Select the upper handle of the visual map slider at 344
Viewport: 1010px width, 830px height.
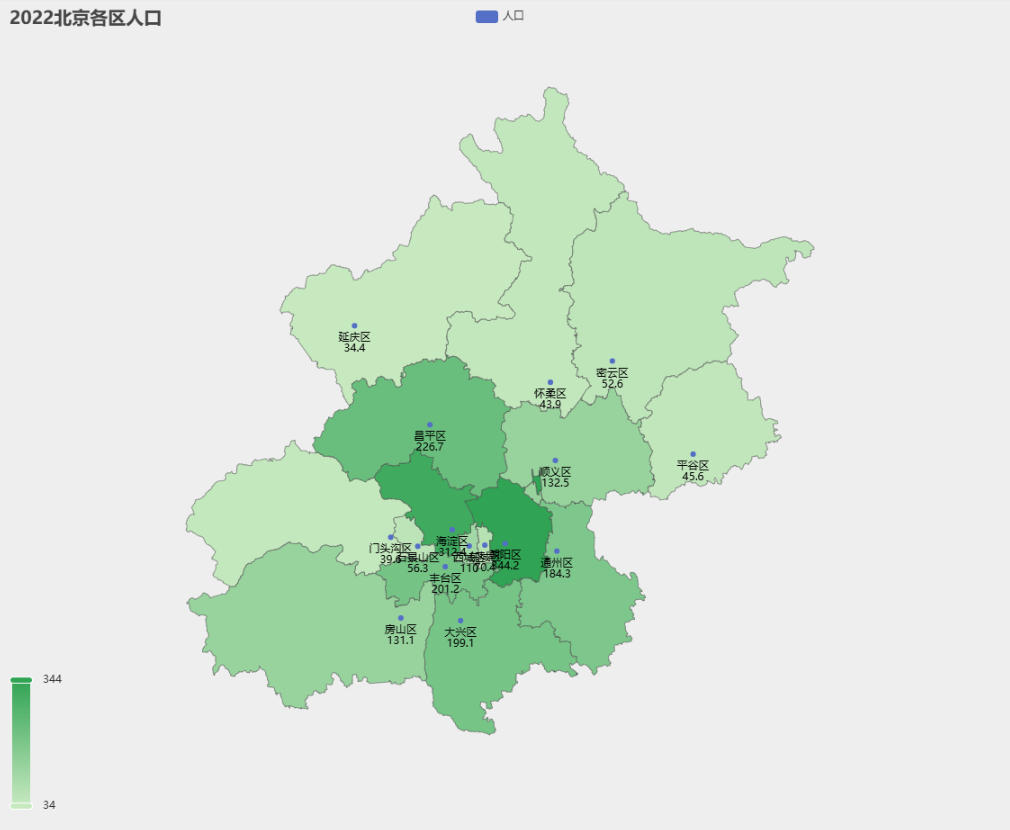[x=21, y=680]
